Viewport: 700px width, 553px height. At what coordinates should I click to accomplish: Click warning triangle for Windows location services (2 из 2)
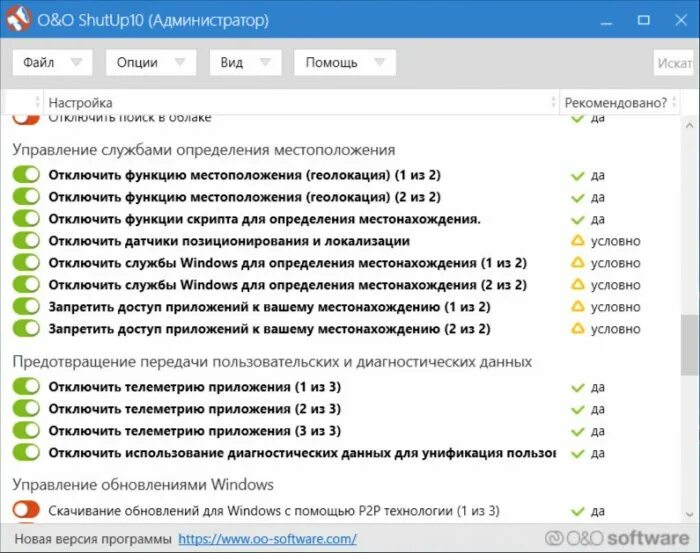pyautogui.click(x=578, y=285)
